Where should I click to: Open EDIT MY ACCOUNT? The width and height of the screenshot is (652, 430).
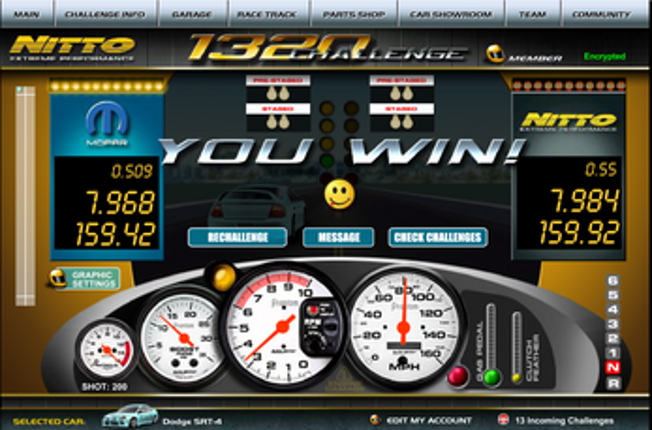pyautogui.click(x=429, y=420)
